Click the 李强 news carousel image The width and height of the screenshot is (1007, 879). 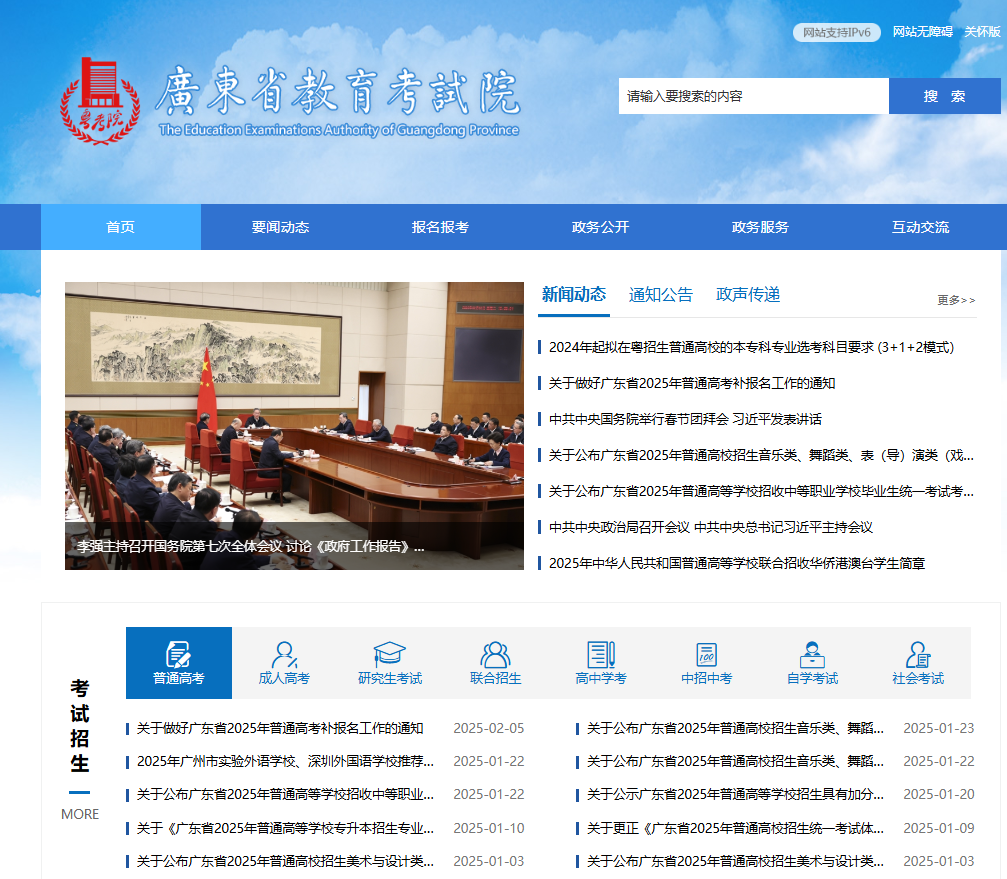[293, 423]
